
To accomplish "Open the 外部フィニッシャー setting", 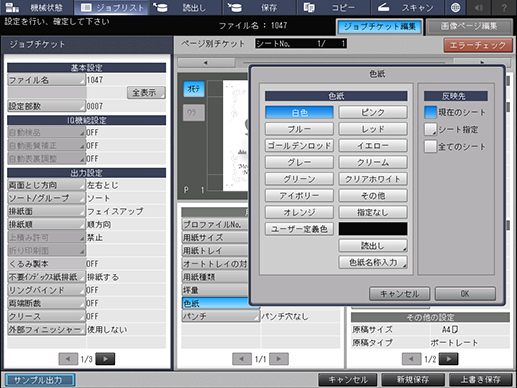I will click(x=46, y=330).
